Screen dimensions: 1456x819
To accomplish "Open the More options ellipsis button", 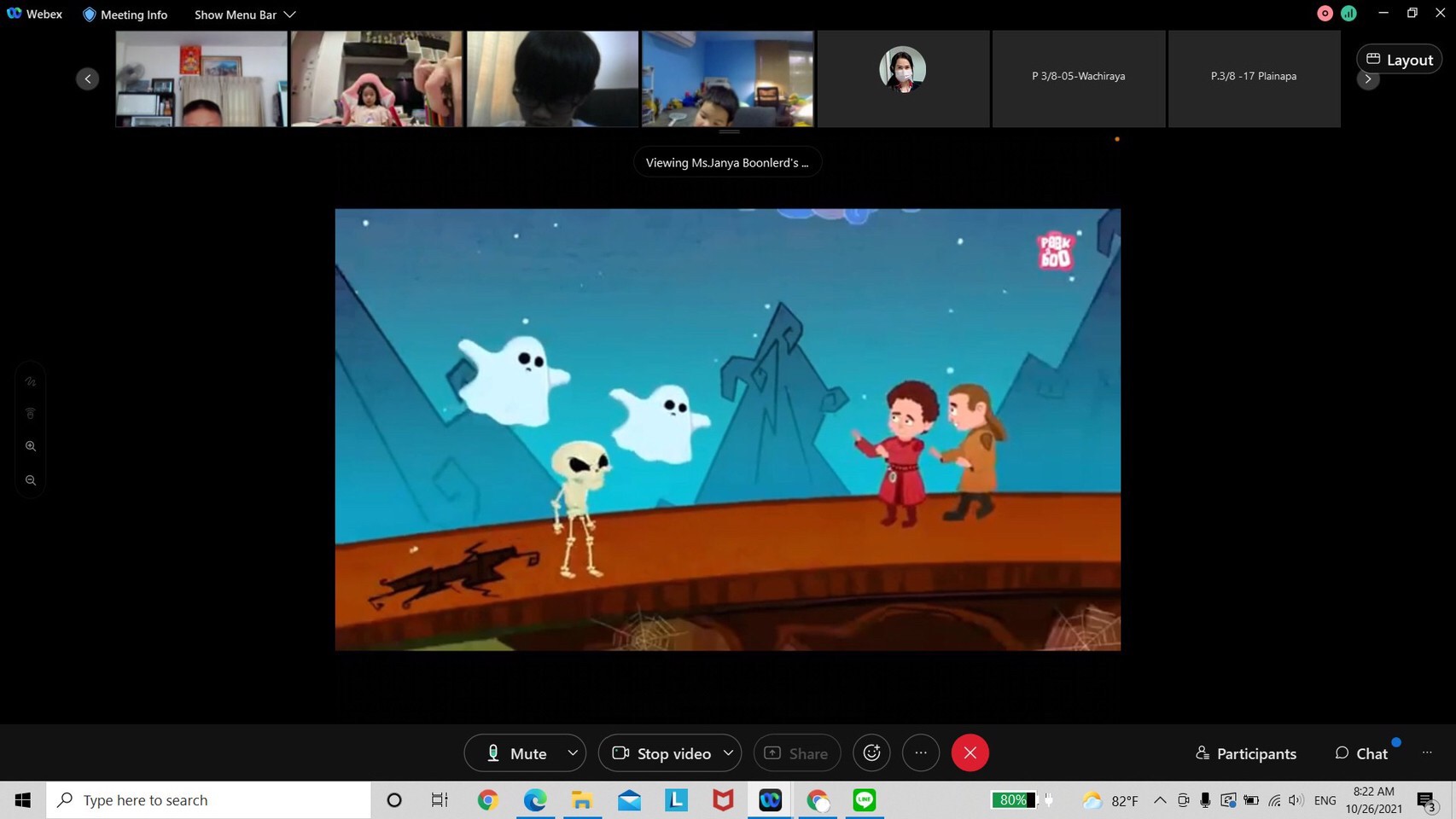I will pyautogui.click(x=921, y=752).
